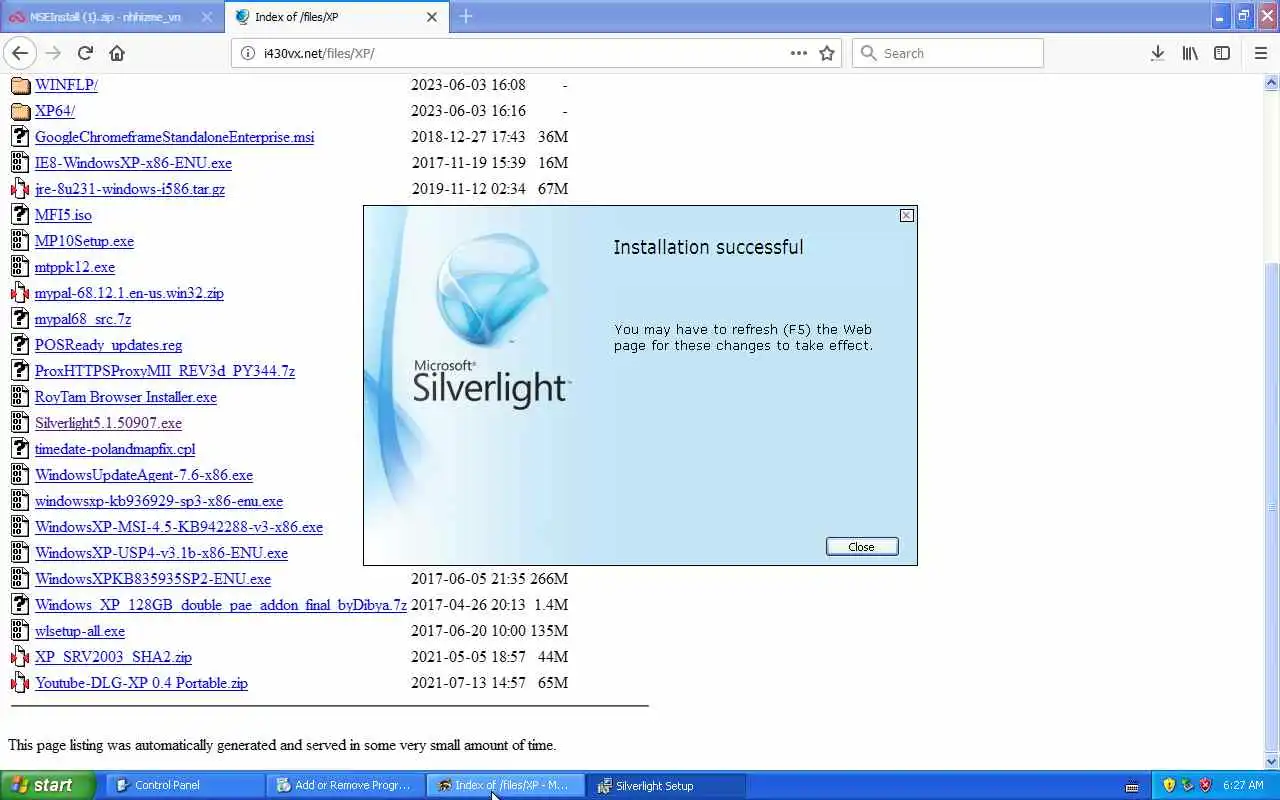Close the Index of /files/XP tab
This screenshot has height=800, width=1280.
432,17
